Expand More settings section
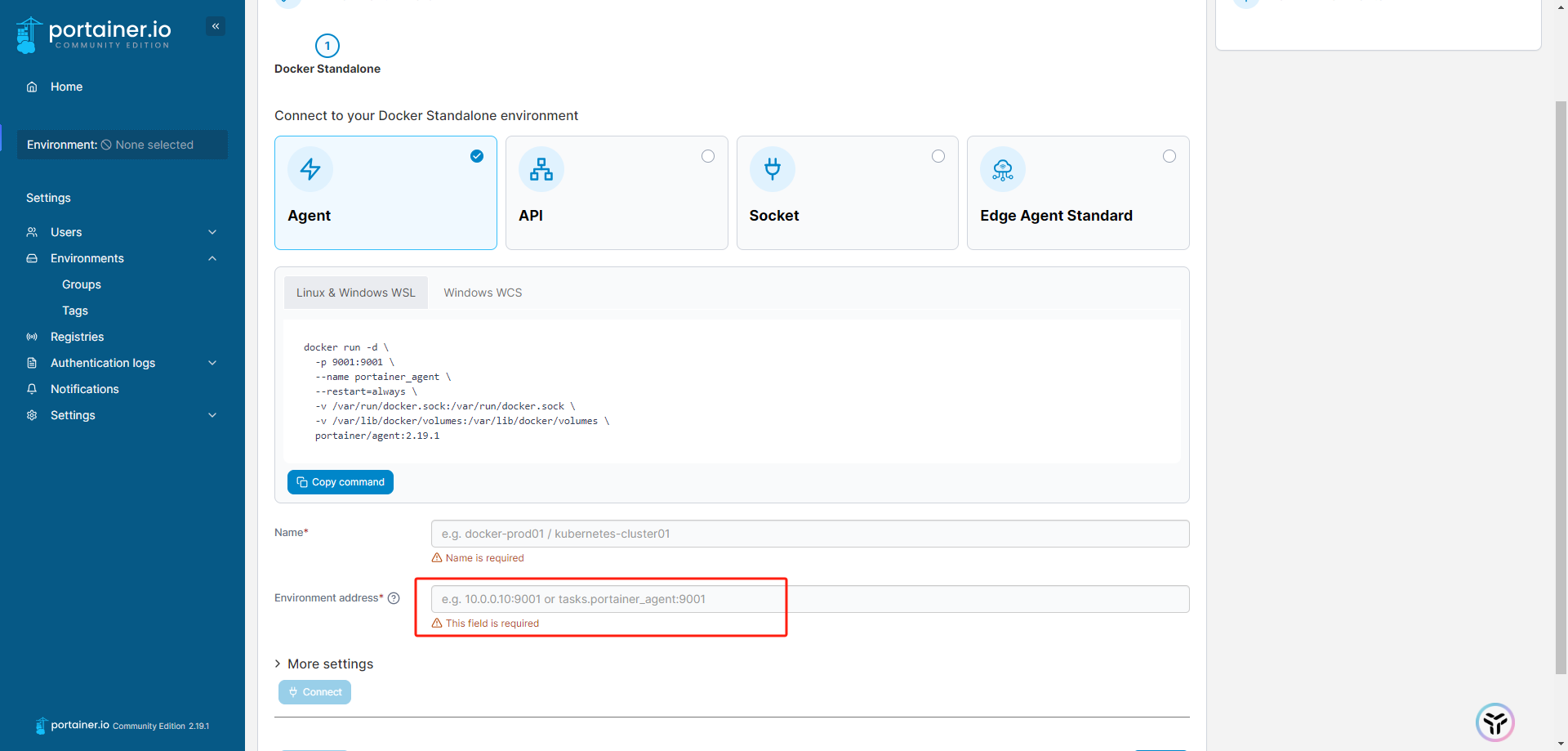The width and height of the screenshot is (1568, 751). coord(324,664)
